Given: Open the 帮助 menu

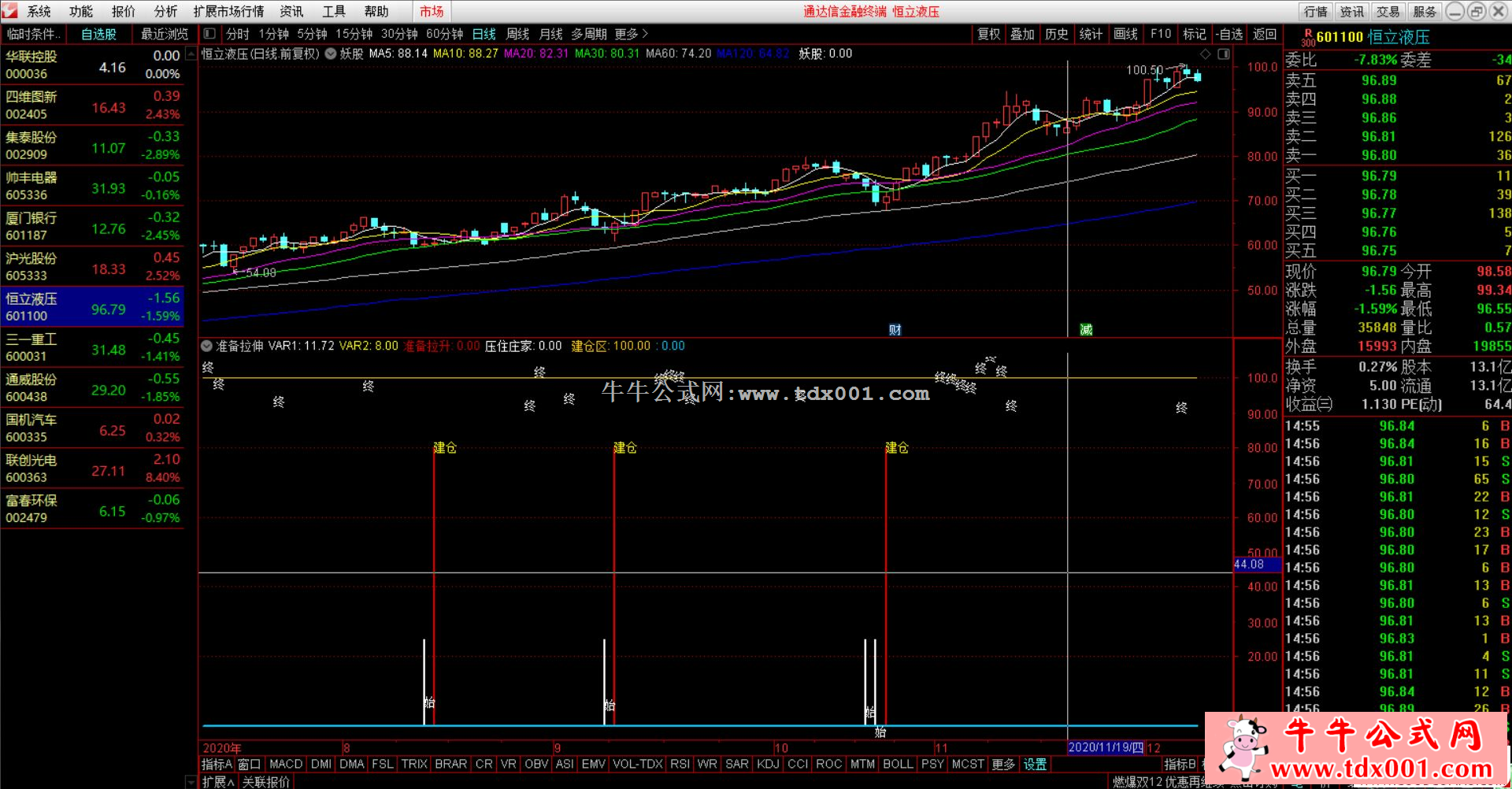Looking at the screenshot, I should click(x=376, y=11).
